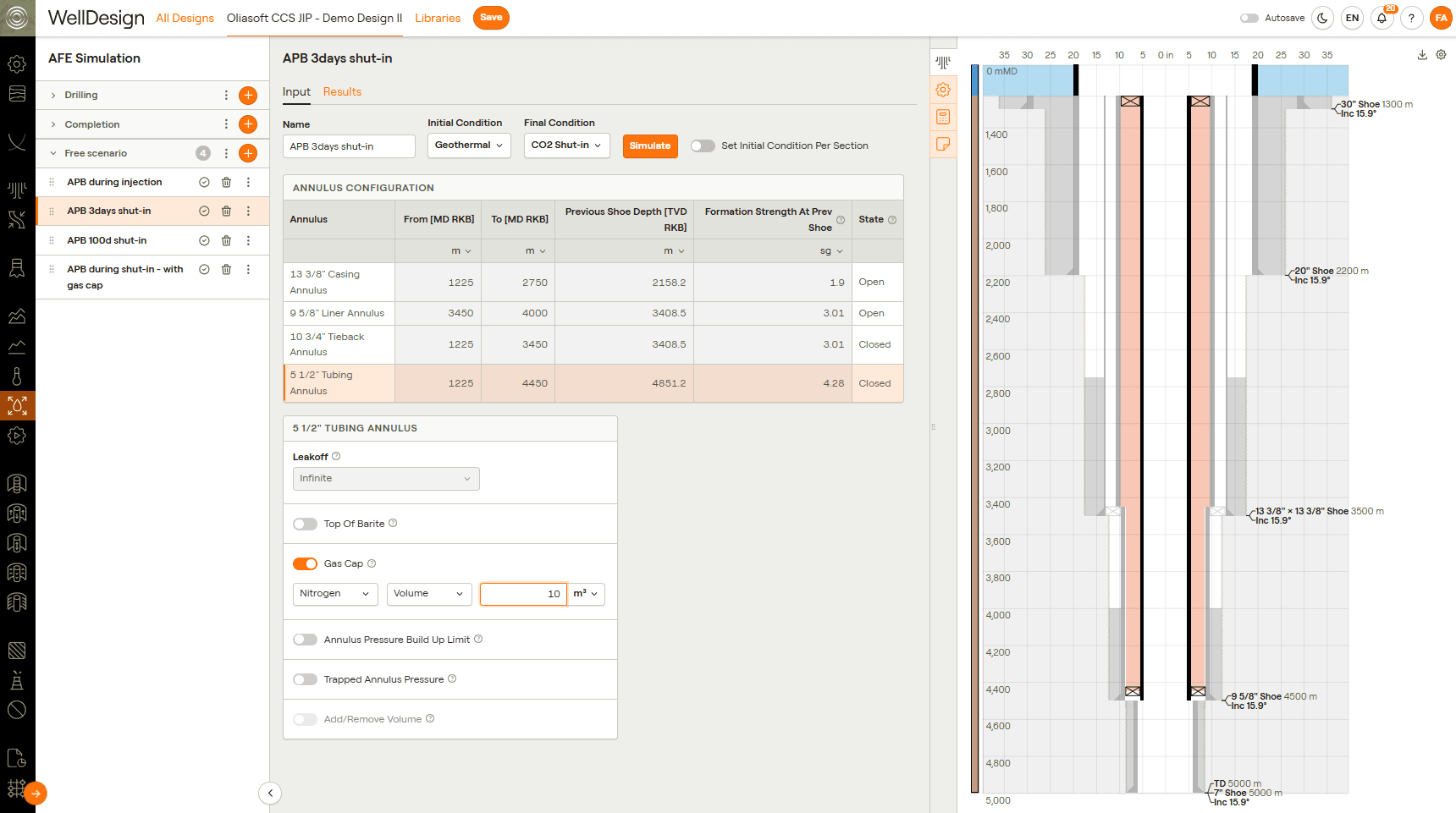Open Oliasoft CCS JIP - Demo Design II
Viewport: 1456px width, 813px height.
pyautogui.click(x=314, y=18)
